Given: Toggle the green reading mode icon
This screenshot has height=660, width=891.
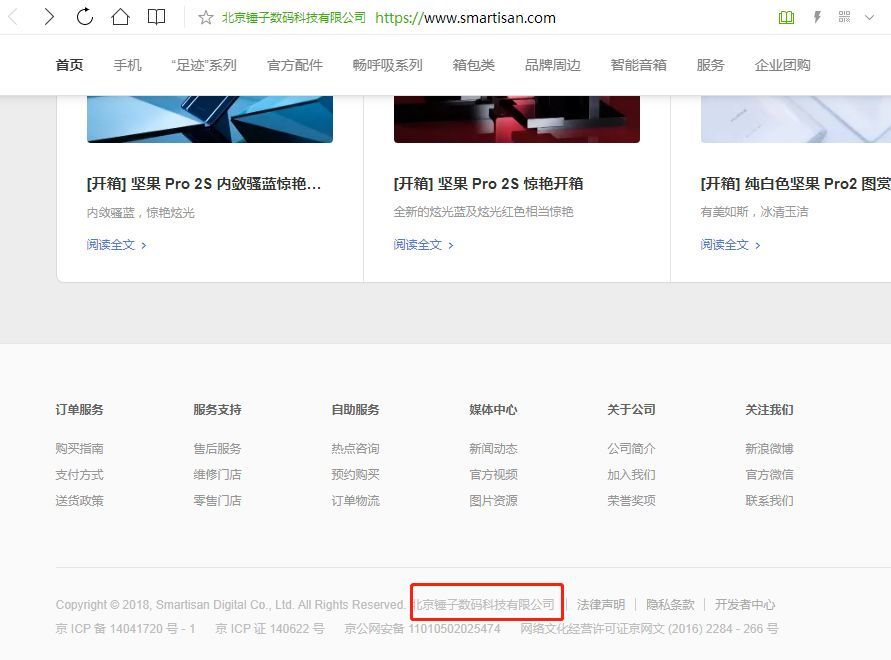Looking at the screenshot, I should click(x=786, y=18).
